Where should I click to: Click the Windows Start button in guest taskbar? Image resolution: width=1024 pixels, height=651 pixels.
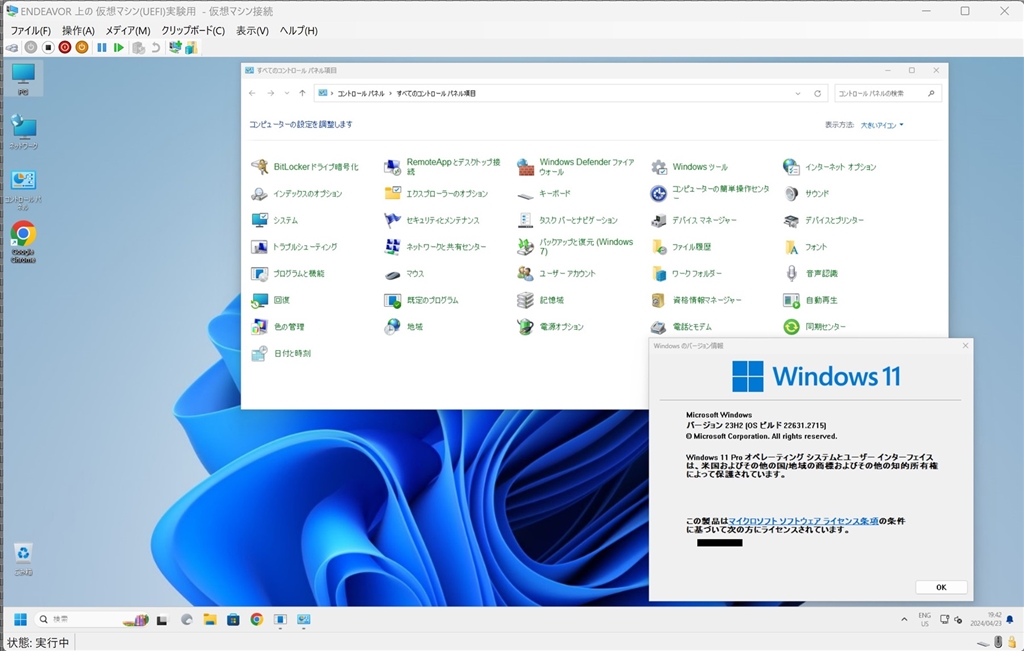click(x=20, y=619)
